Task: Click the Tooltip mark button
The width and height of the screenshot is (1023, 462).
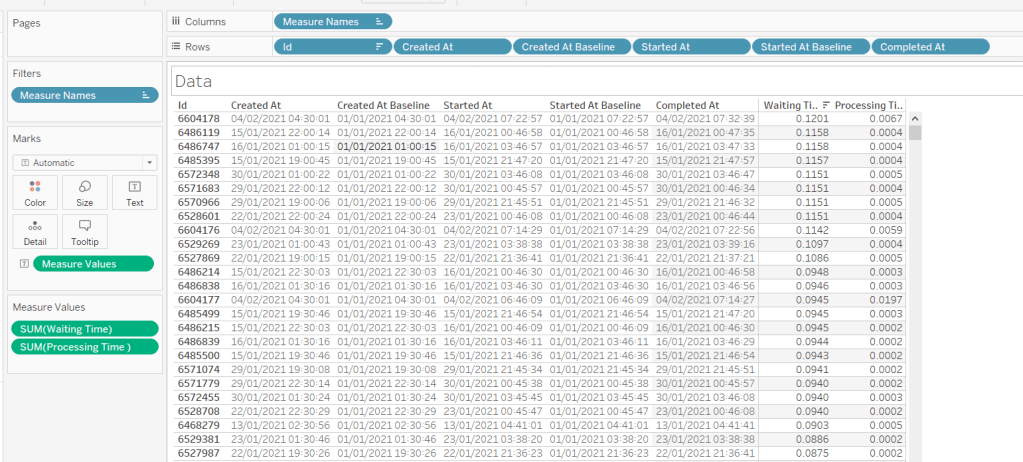Action: (x=85, y=232)
